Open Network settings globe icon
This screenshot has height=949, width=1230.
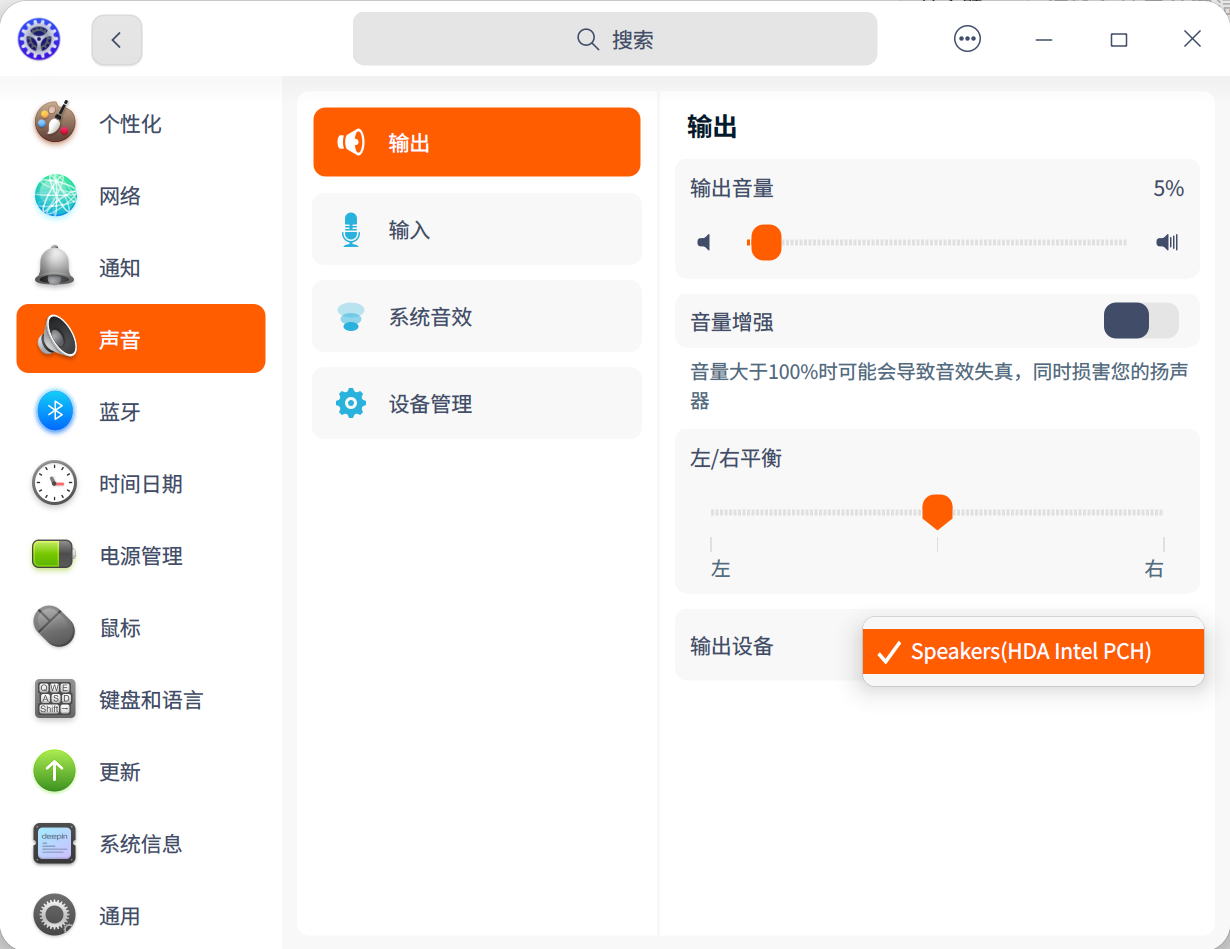pos(55,196)
